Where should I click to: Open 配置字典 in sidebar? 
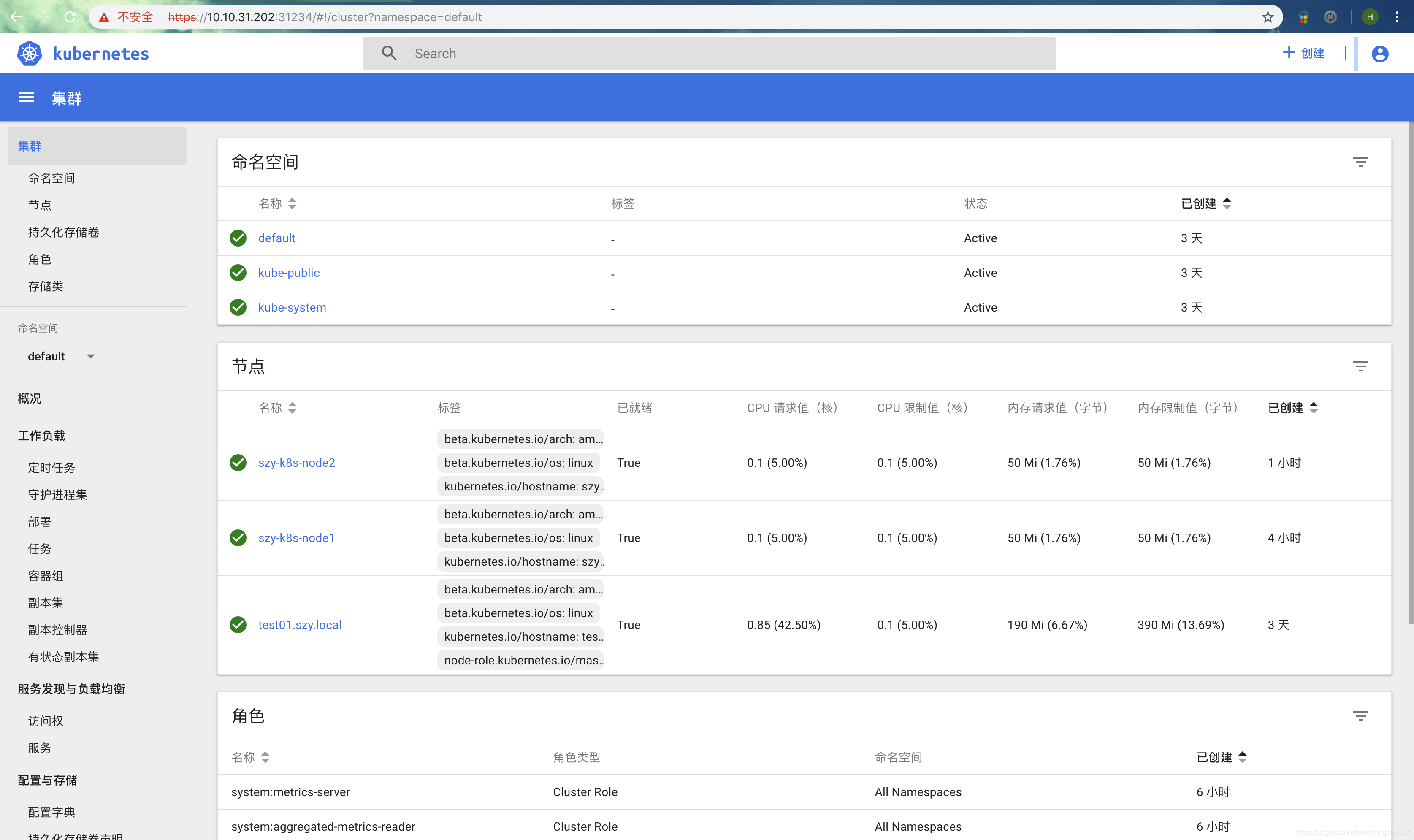click(51, 813)
